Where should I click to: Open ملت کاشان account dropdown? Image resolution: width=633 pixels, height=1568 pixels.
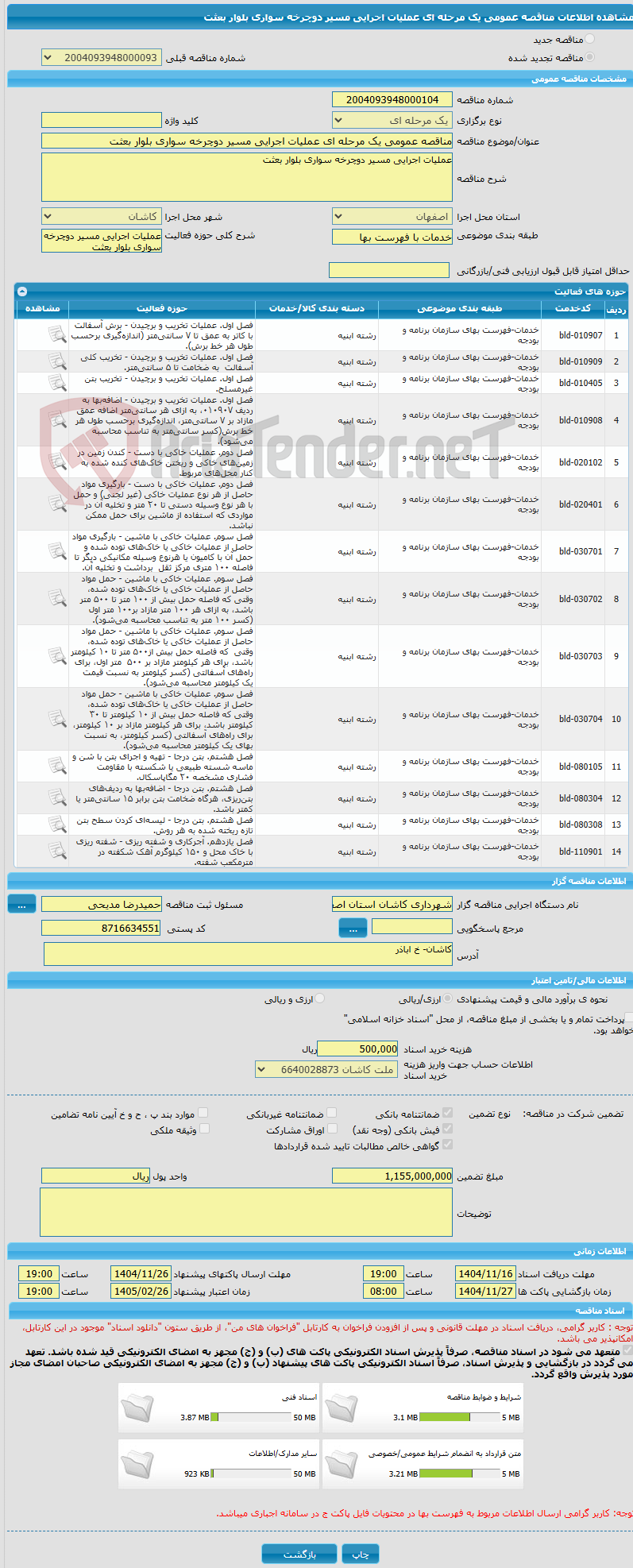coord(326,1070)
